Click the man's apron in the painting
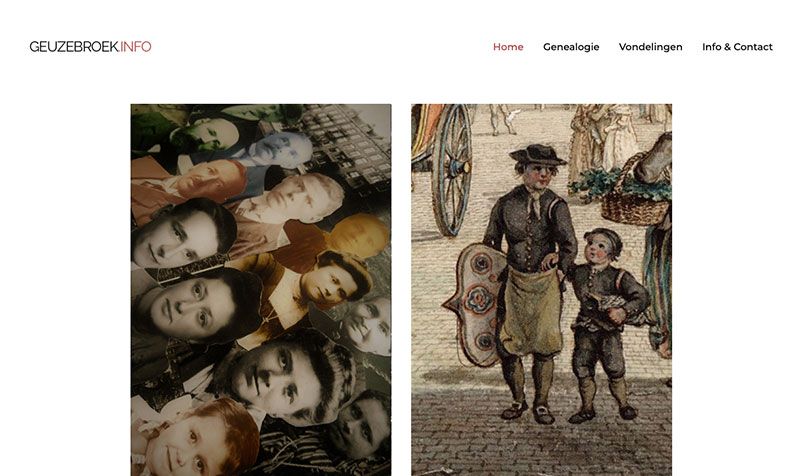The image size is (802, 476). pos(531,312)
